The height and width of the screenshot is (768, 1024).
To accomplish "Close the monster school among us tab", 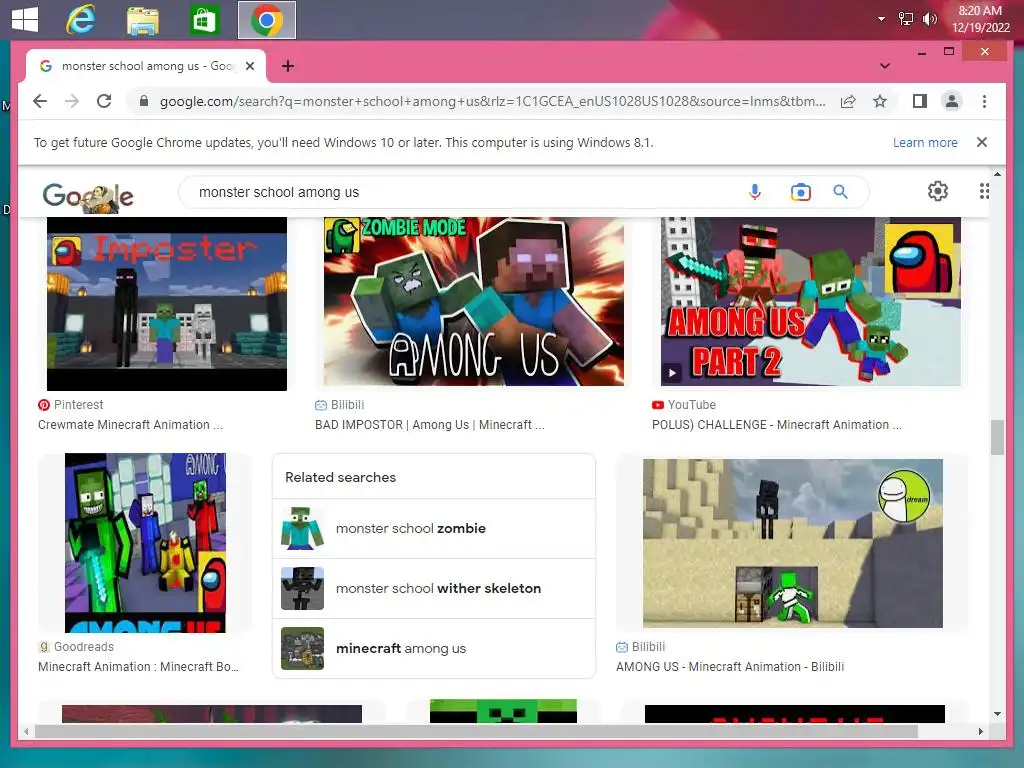I will point(250,66).
